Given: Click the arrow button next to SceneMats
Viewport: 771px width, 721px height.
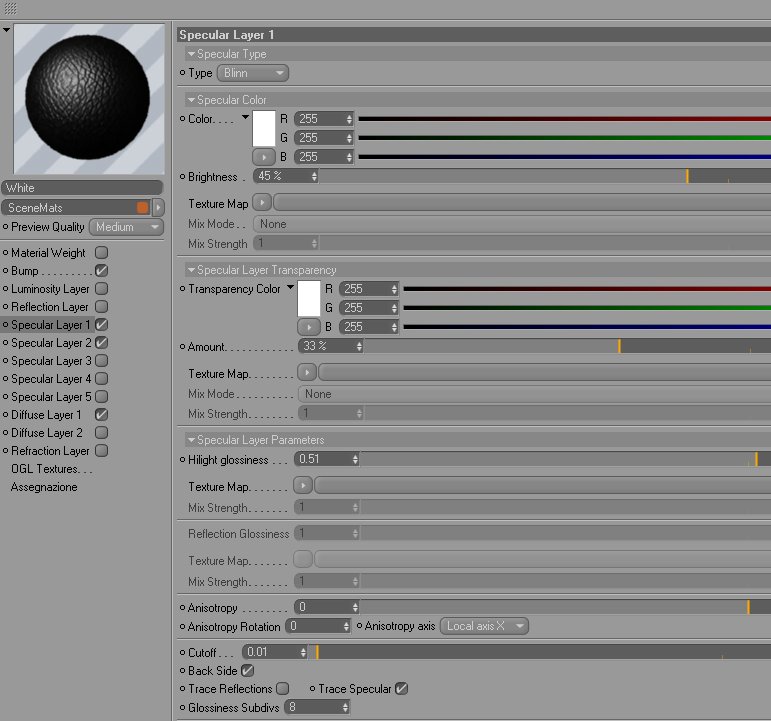Looking at the screenshot, I should [158, 208].
